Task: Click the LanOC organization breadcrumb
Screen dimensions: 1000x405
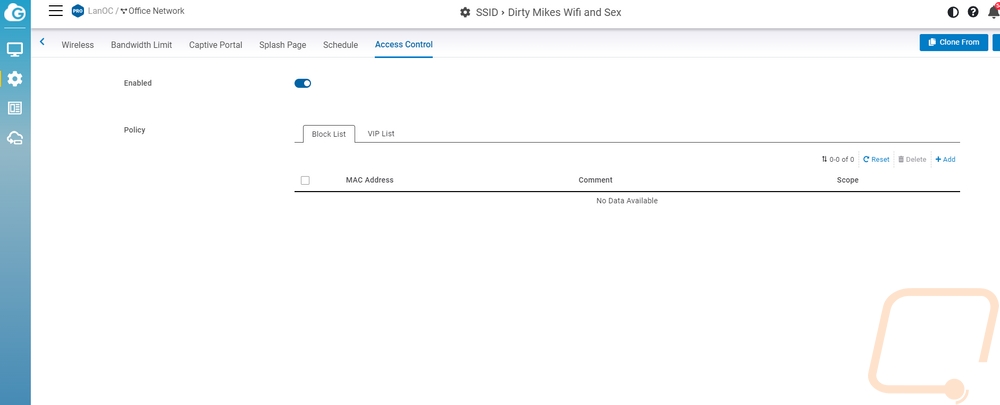Action: pyautogui.click(x=100, y=11)
